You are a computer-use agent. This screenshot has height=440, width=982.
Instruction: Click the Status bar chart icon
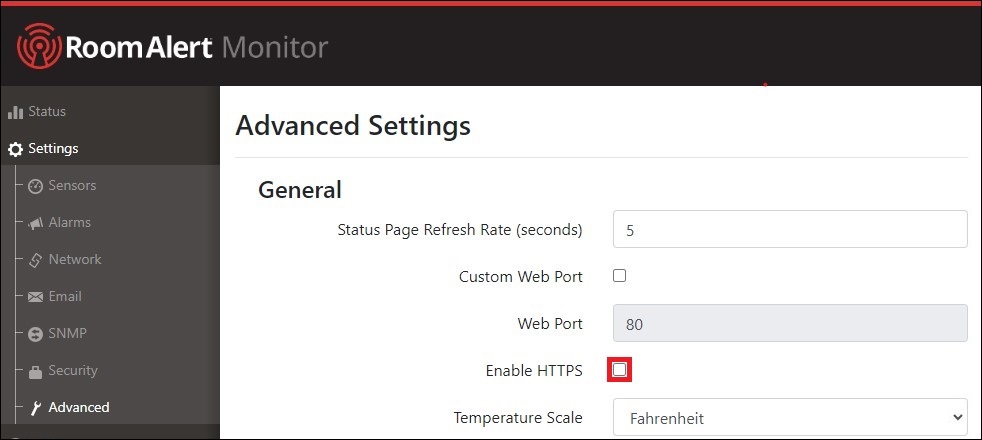(15, 112)
